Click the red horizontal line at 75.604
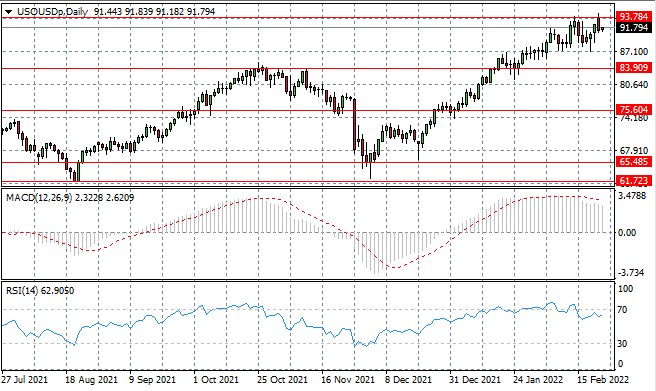The image size is (656, 391). coord(308,111)
